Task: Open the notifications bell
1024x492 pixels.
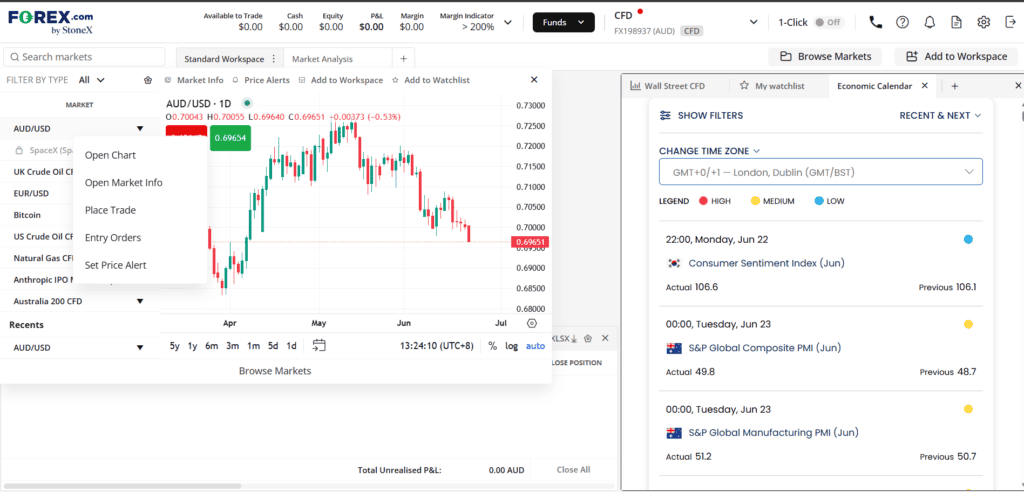Action: (930, 22)
